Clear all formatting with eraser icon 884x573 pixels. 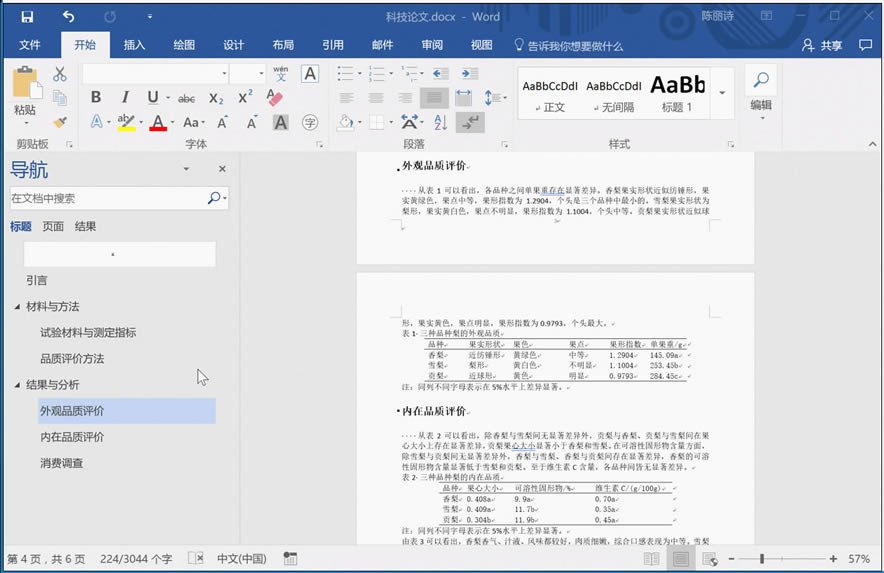click(275, 97)
